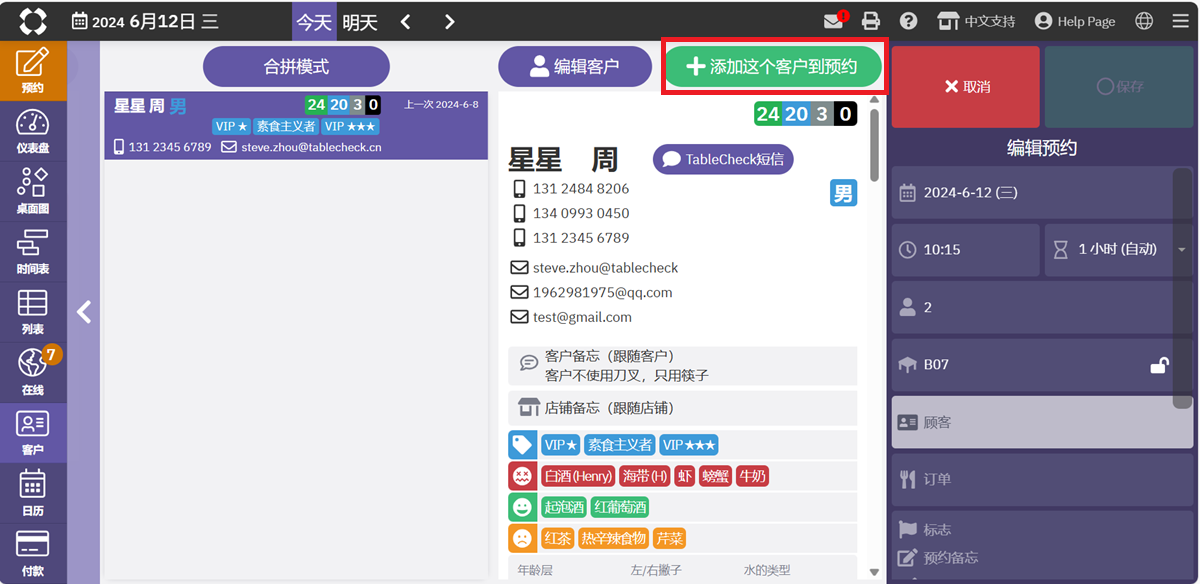Click the 白酒(Henry) allergy tag
Viewport: 1200px width, 584px height.
[x=578, y=476]
